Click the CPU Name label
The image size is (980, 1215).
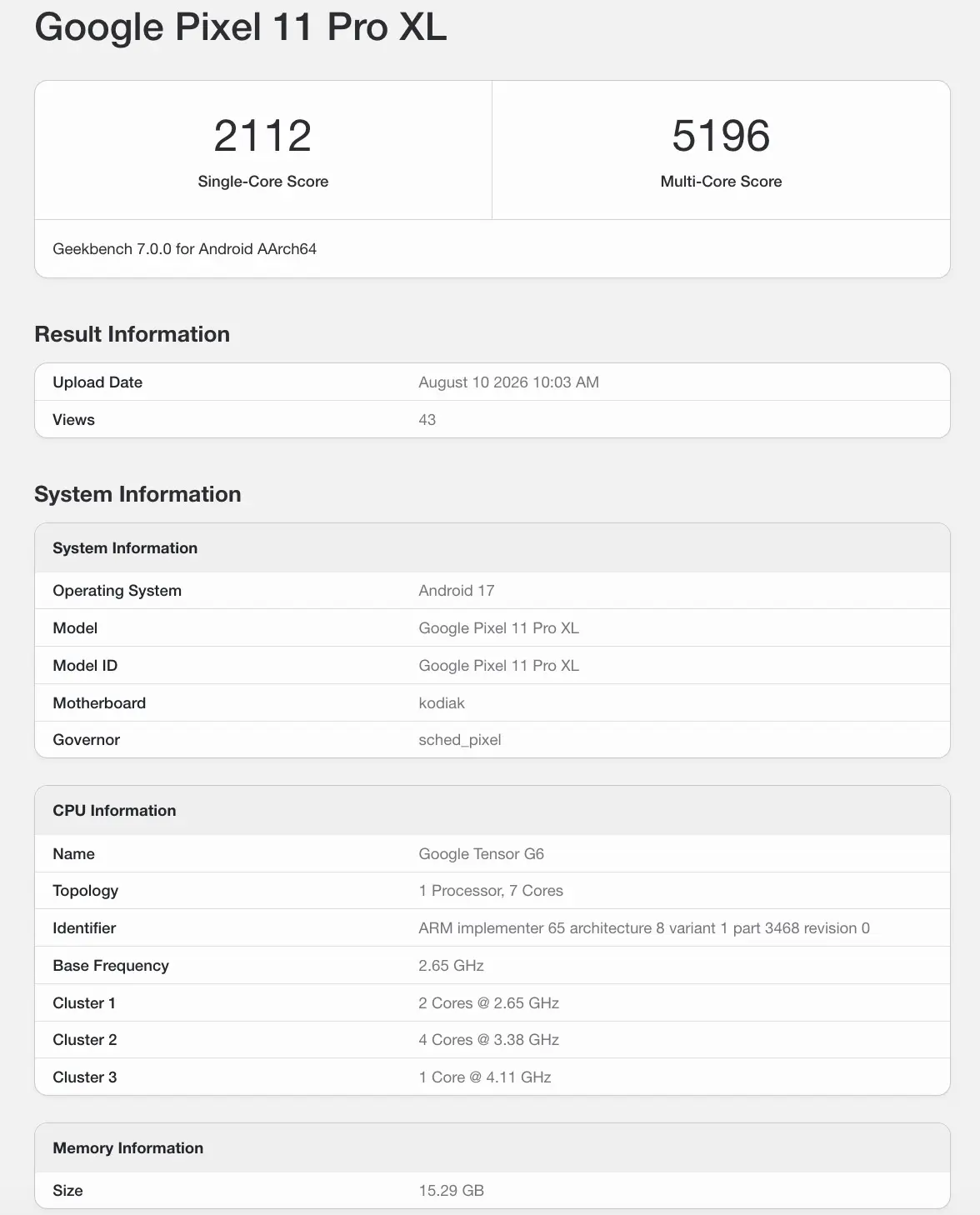pyautogui.click(x=73, y=854)
